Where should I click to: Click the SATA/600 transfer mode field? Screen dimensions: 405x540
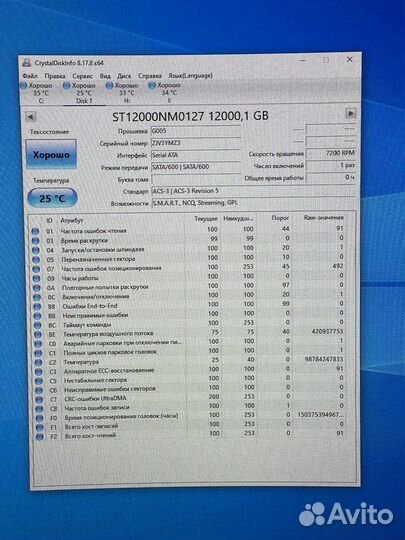tap(196, 167)
